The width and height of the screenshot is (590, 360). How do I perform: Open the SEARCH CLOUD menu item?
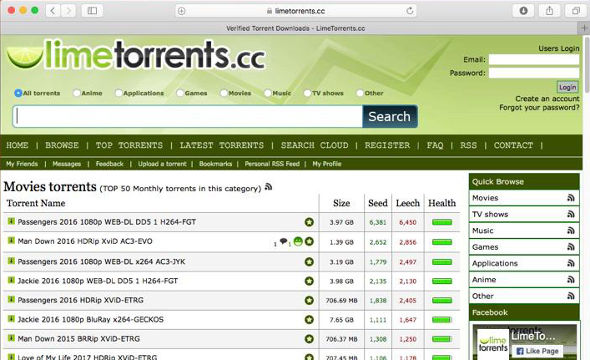[315, 145]
